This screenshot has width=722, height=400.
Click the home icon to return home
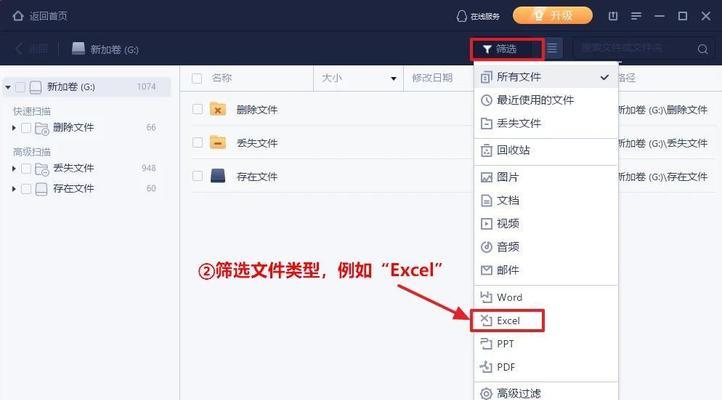pos(18,16)
